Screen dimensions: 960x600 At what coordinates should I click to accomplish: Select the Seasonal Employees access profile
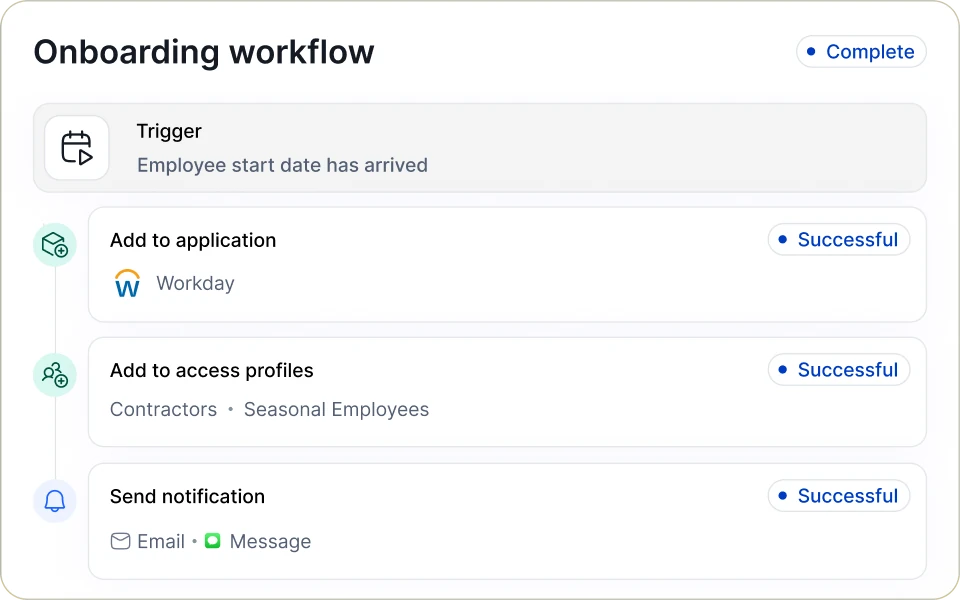point(336,410)
